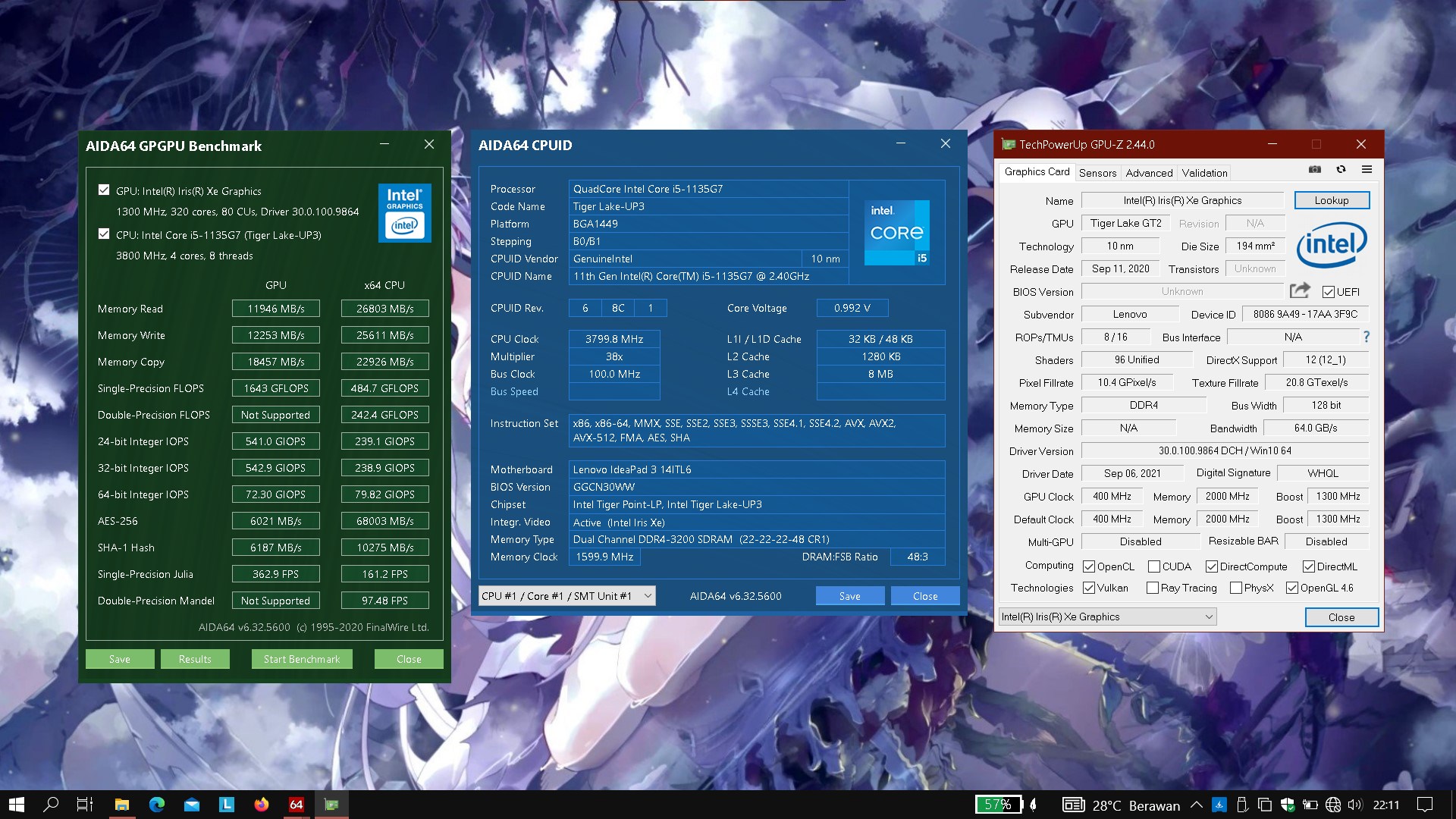This screenshot has width=1456, height=819.
Task: Toggle the OpenCL checkbox
Action: (x=1089, y=566)
